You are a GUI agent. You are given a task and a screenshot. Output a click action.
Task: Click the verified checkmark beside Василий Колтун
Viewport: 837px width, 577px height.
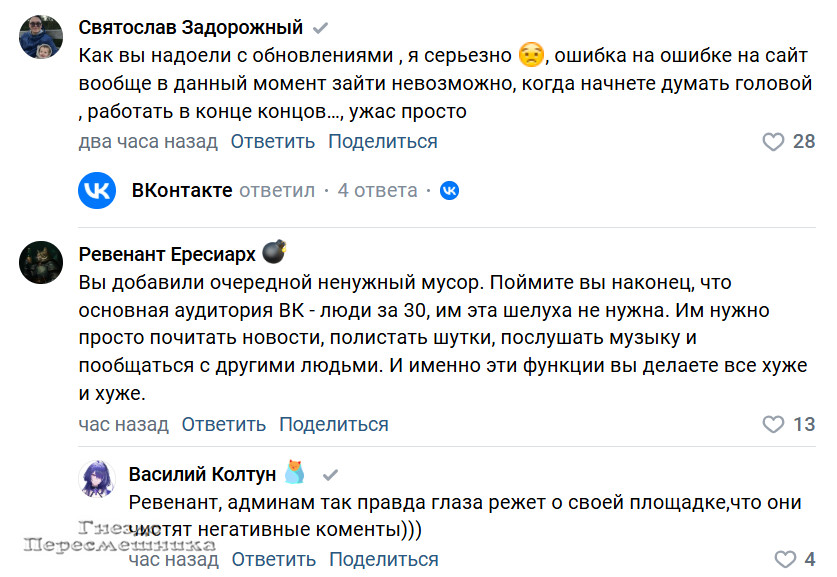(330, 474)
